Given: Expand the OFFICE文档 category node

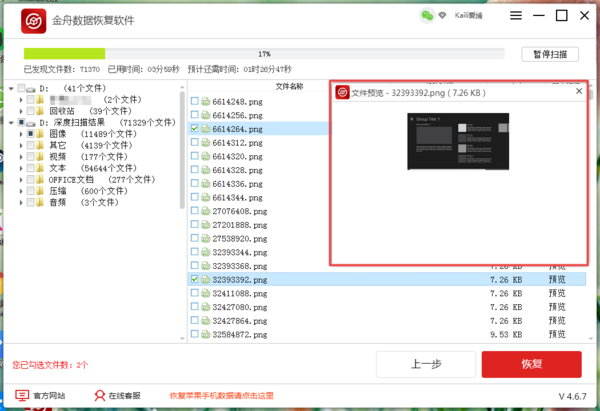Looking at the screenshot, I should [21, 179].
